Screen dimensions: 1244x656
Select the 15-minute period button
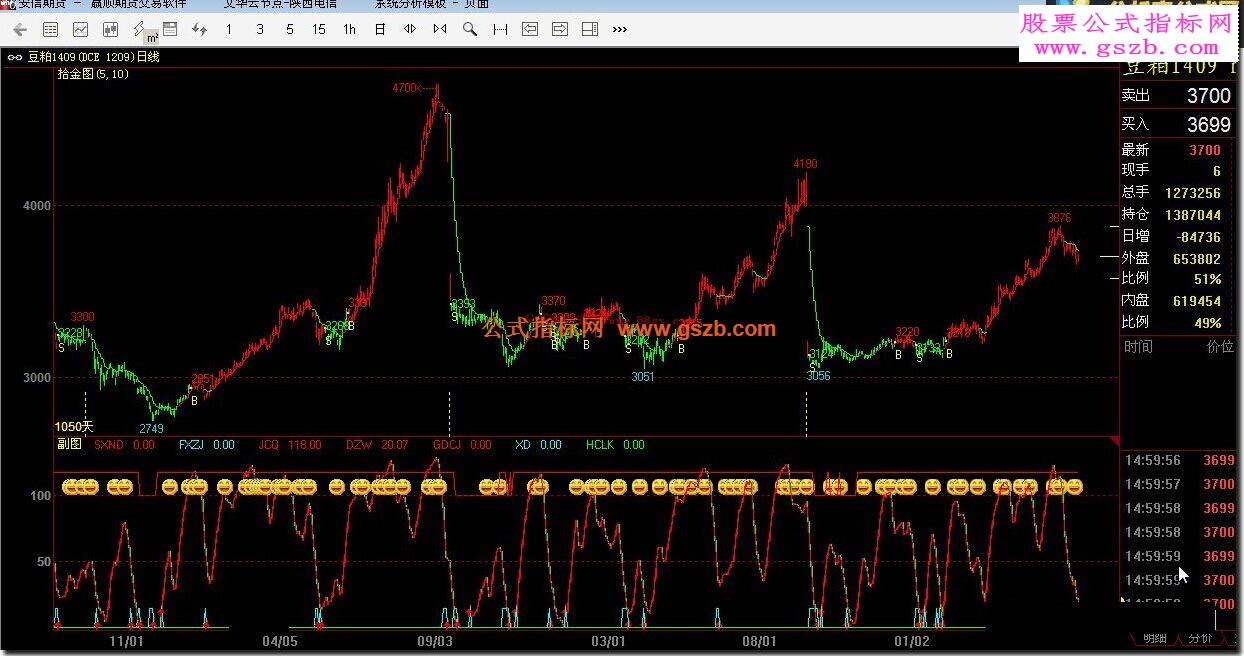coord(319,30)
